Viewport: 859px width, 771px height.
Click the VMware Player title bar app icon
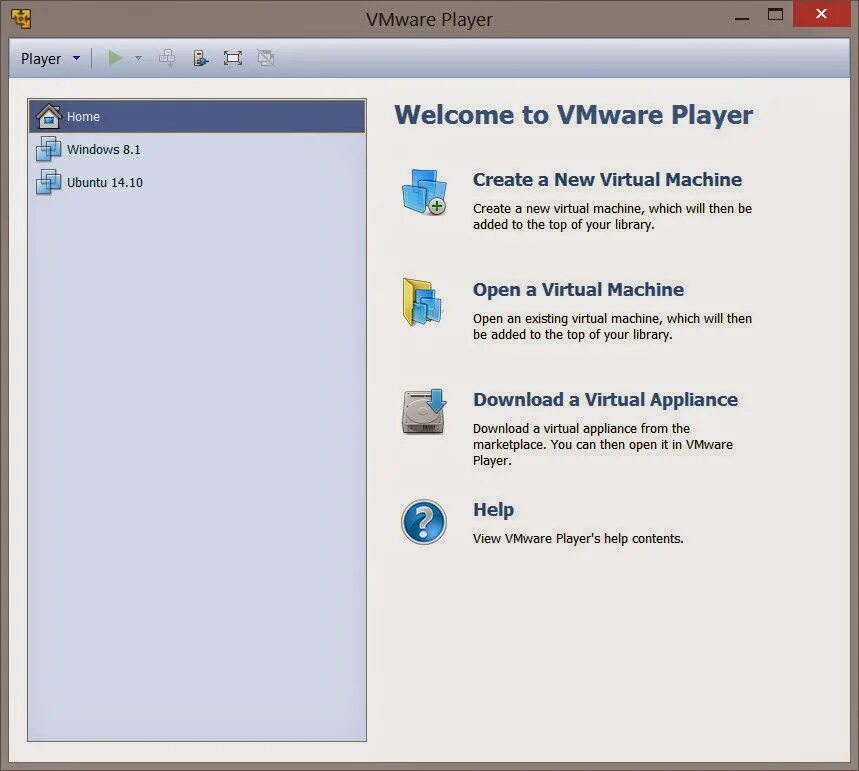(x=21, y=19)
